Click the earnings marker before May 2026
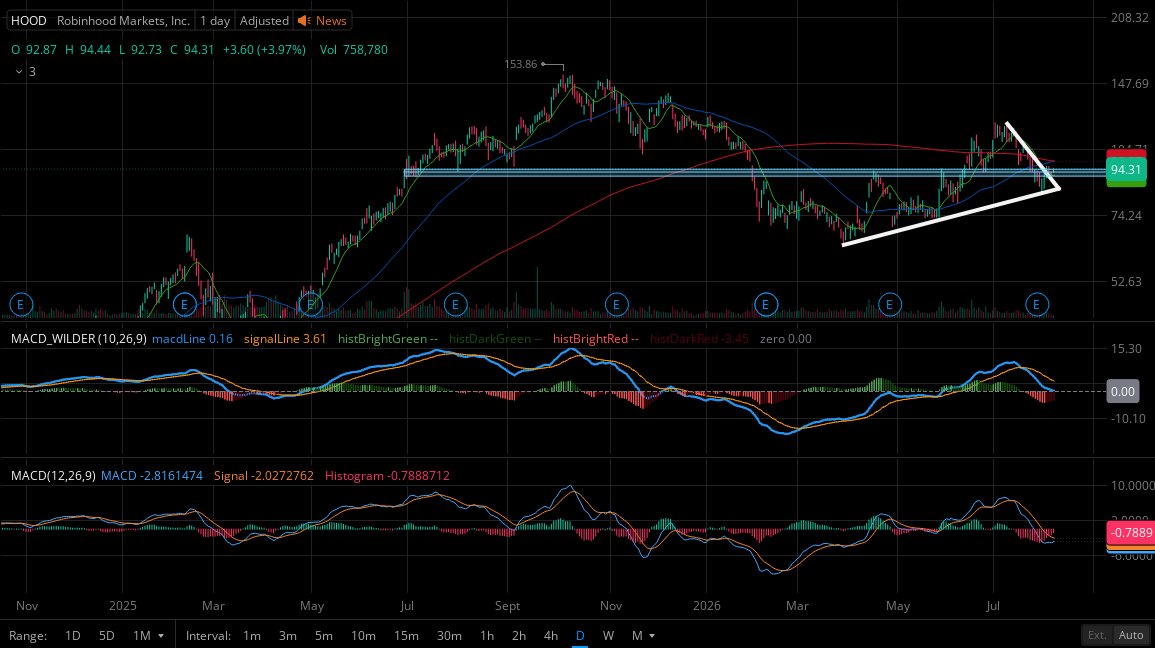Screen dimensions: 1155x648 890,304
